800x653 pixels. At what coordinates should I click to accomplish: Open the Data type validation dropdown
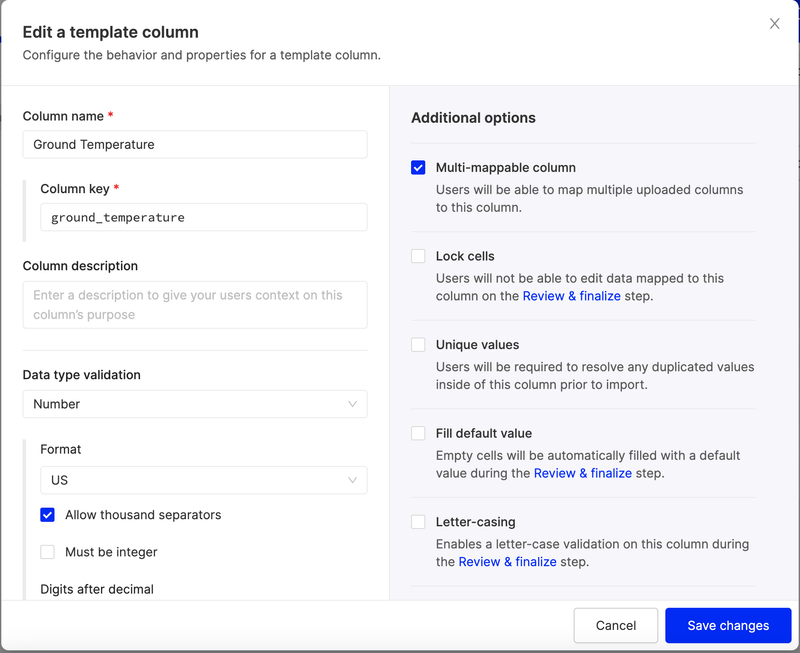click(196, 404)
